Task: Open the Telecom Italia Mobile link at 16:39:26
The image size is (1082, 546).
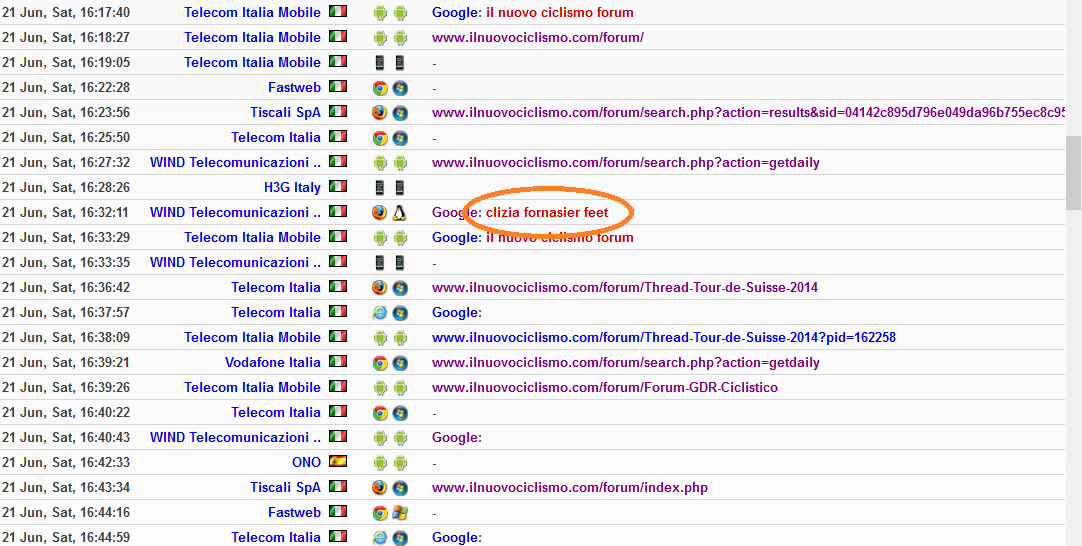Action: (253, 387)
